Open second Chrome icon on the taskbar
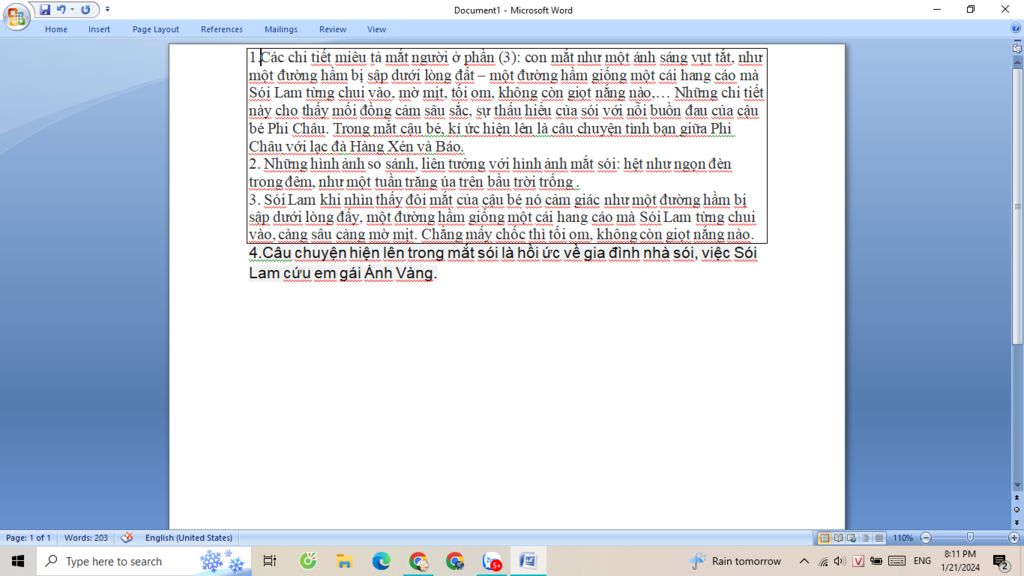Screen dimensions: 1024x576 point(455,561)
